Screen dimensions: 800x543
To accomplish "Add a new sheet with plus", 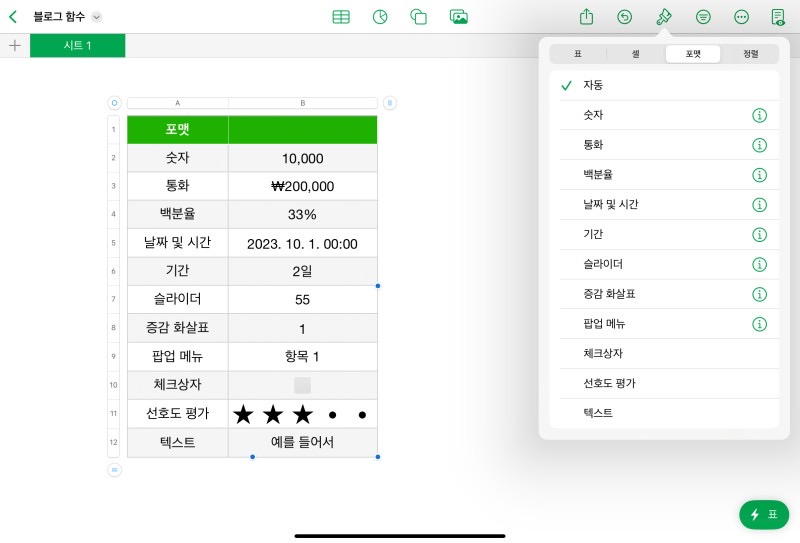I will [x=15, y=45].
